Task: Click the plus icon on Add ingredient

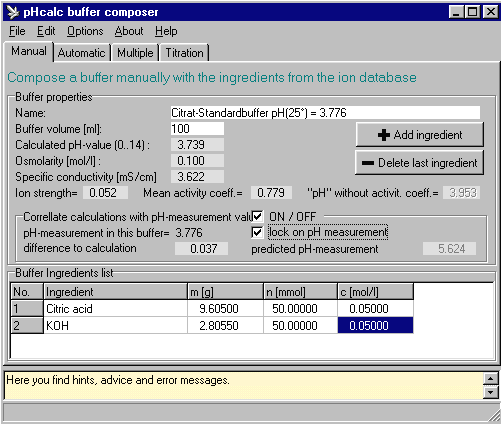Action: pyautogui.click(x=384, y=135)
